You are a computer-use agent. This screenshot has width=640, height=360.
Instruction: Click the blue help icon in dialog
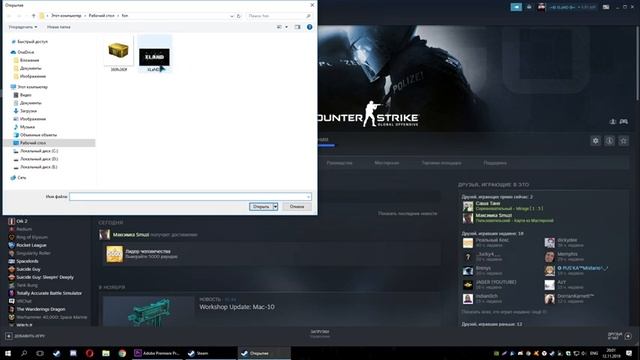point(309,27)
